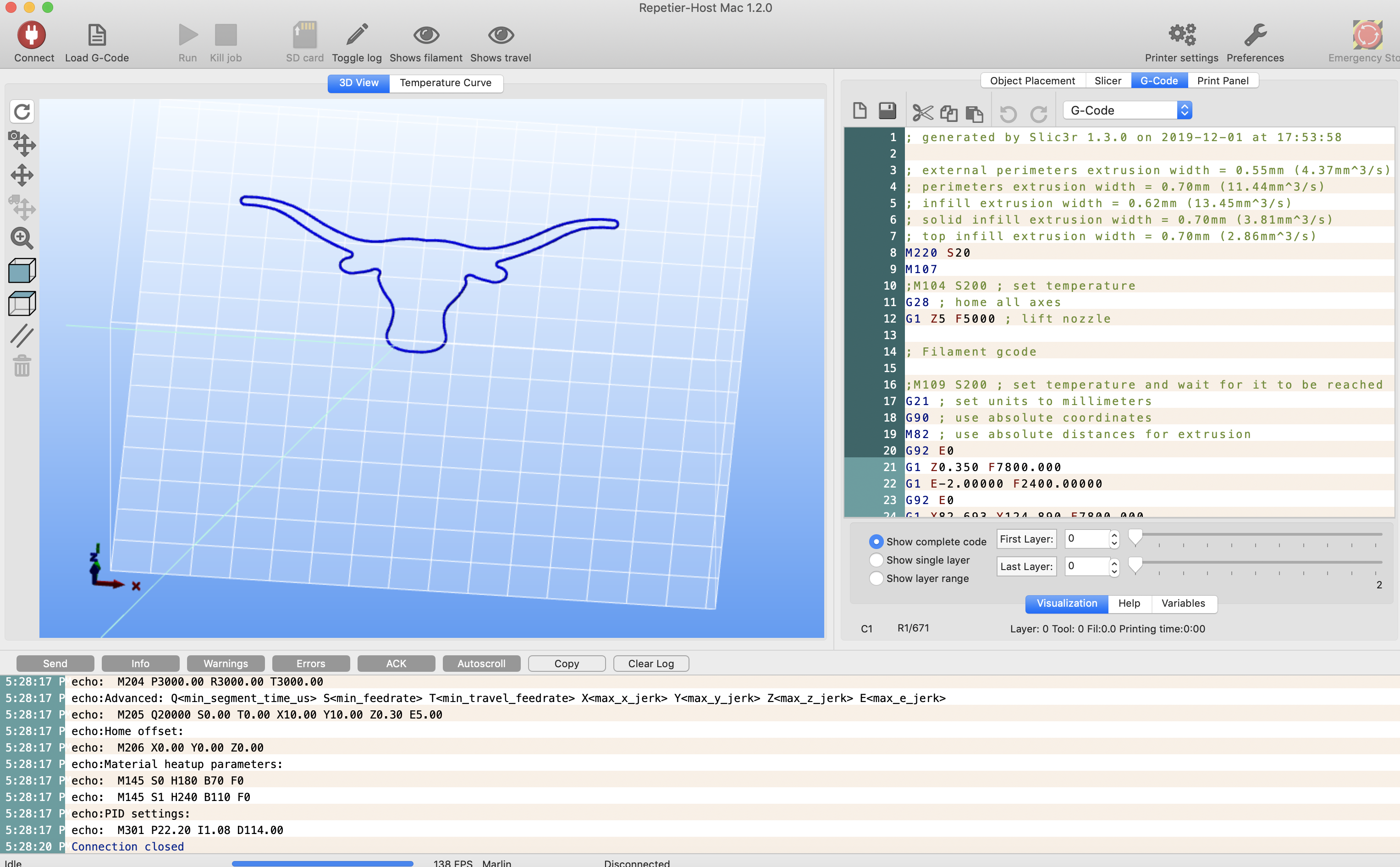Switch to Temperature Curve tab
1400x867 pixels.
click(x=446, y=82)
